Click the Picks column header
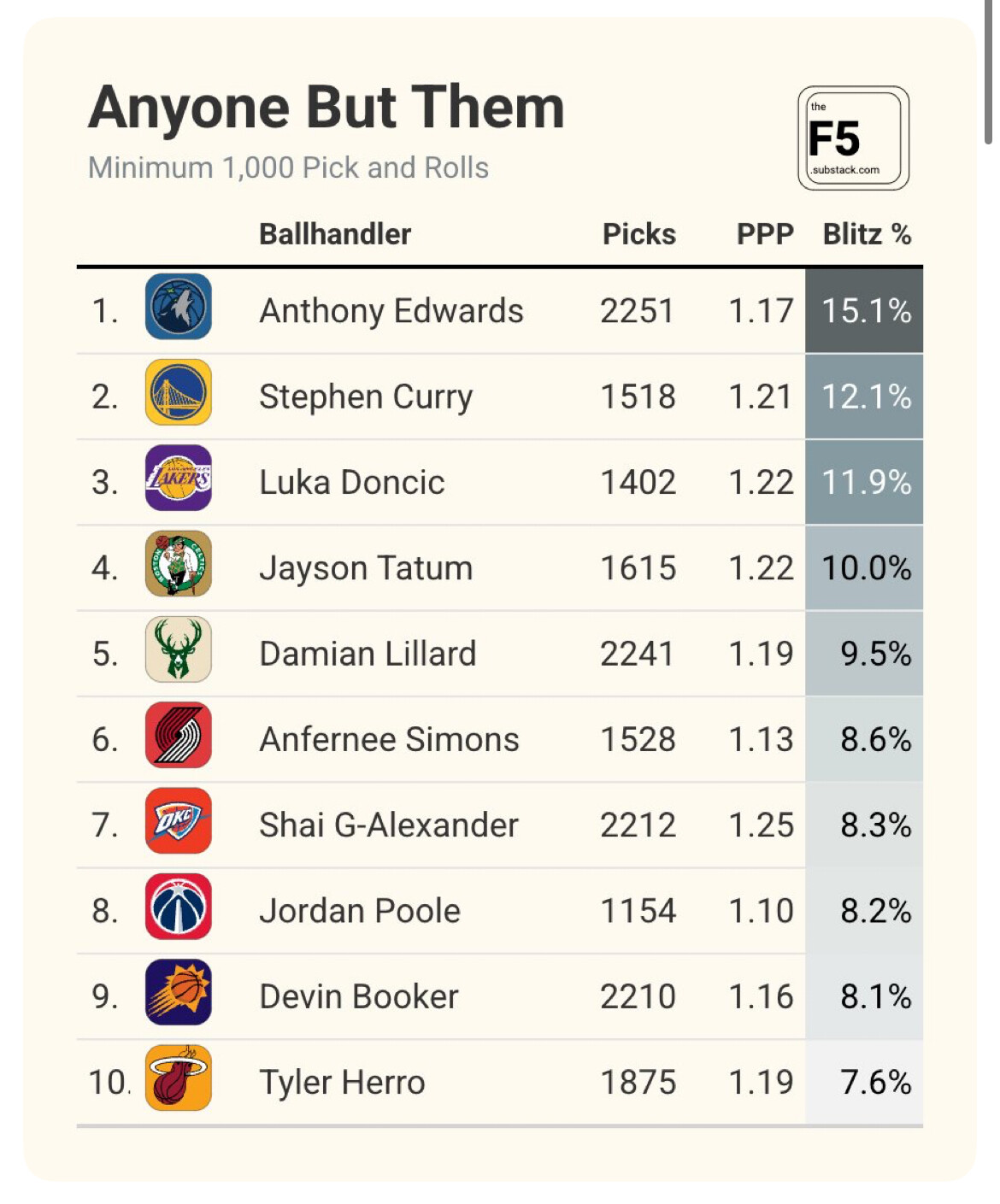Screen dimensions: 1000x1204 click(x=638, y=234)
